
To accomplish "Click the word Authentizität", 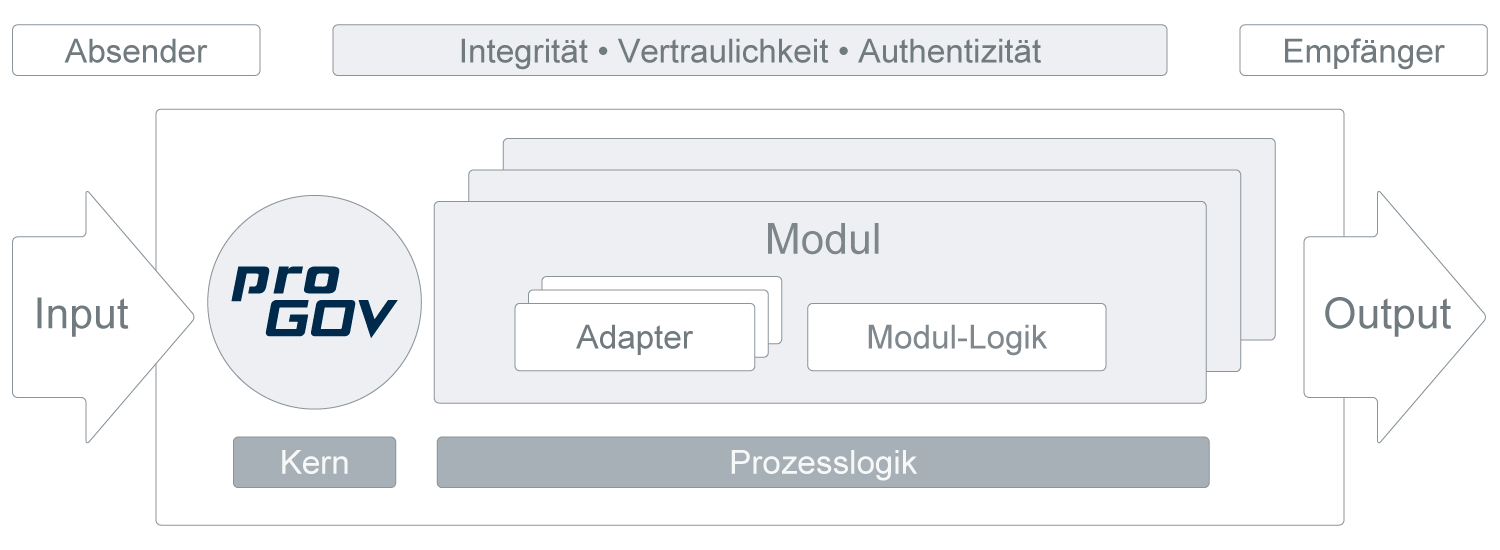I will click(x=949, y=51).
